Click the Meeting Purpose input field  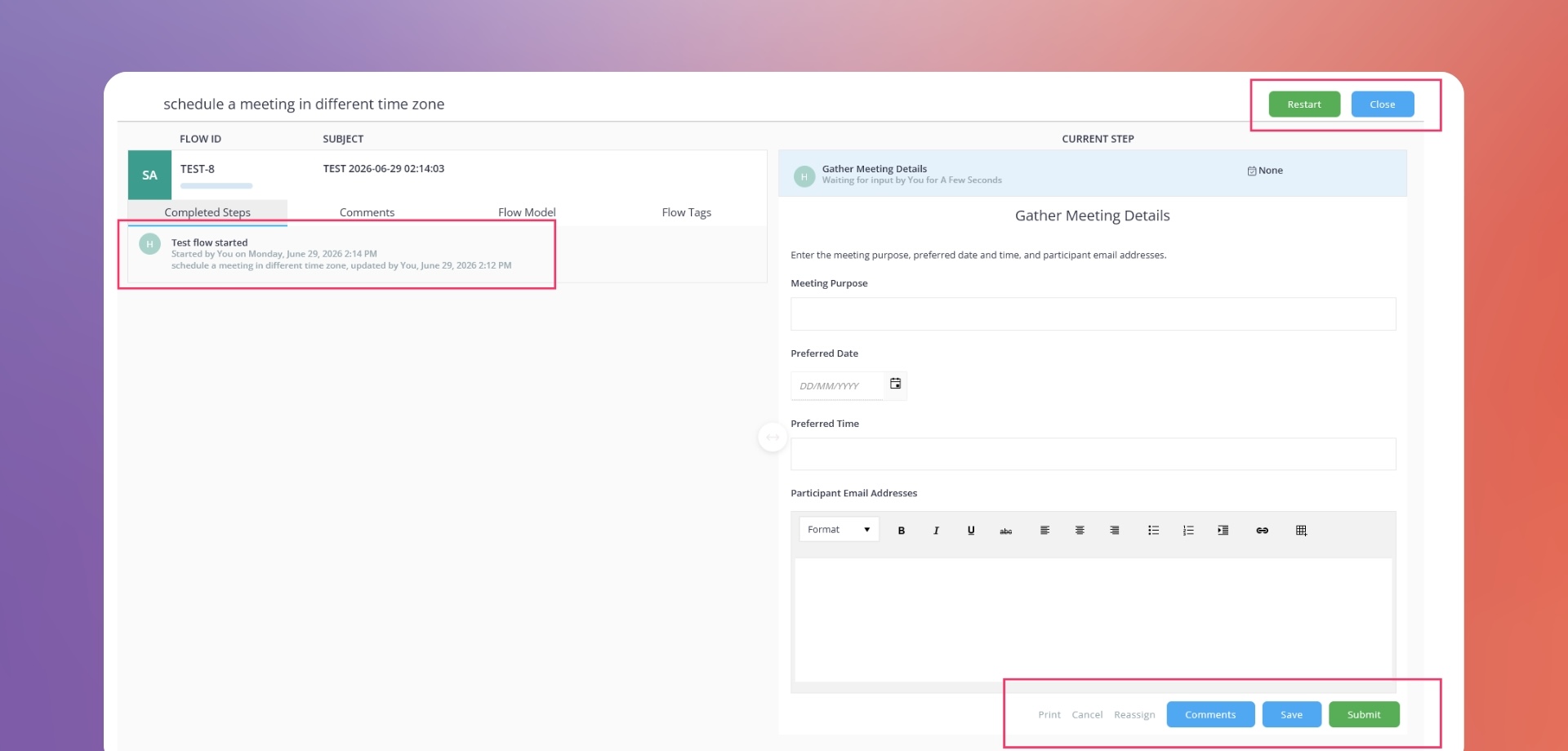(1093, 314)
